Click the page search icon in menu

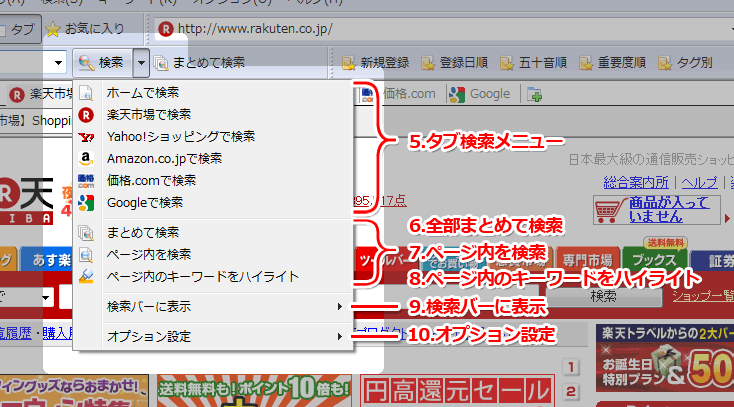click(86, 254)
